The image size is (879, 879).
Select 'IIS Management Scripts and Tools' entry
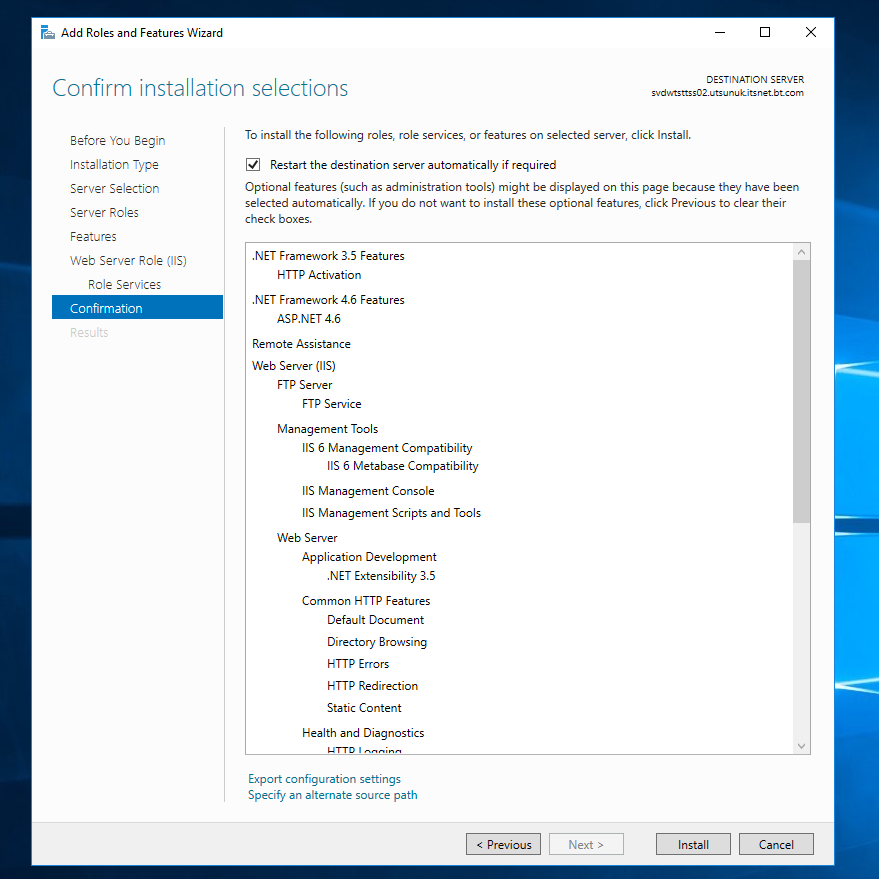tap(391, 513)
